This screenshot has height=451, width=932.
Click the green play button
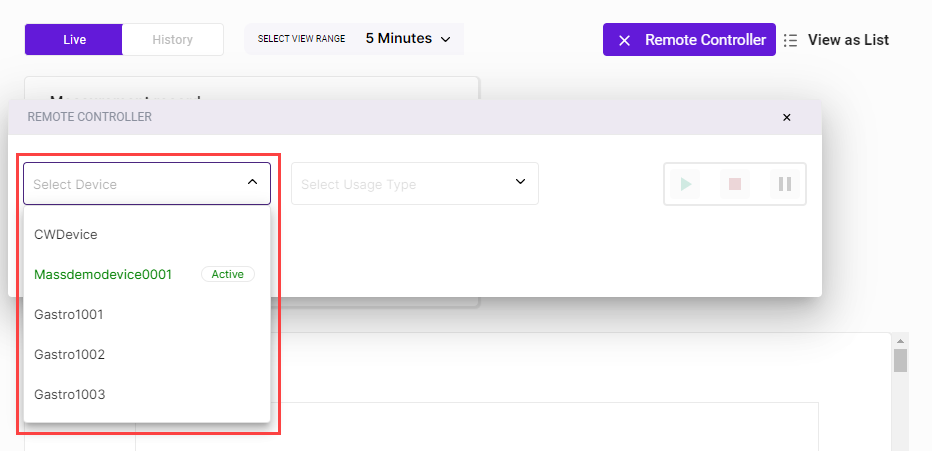pos(685,184)
